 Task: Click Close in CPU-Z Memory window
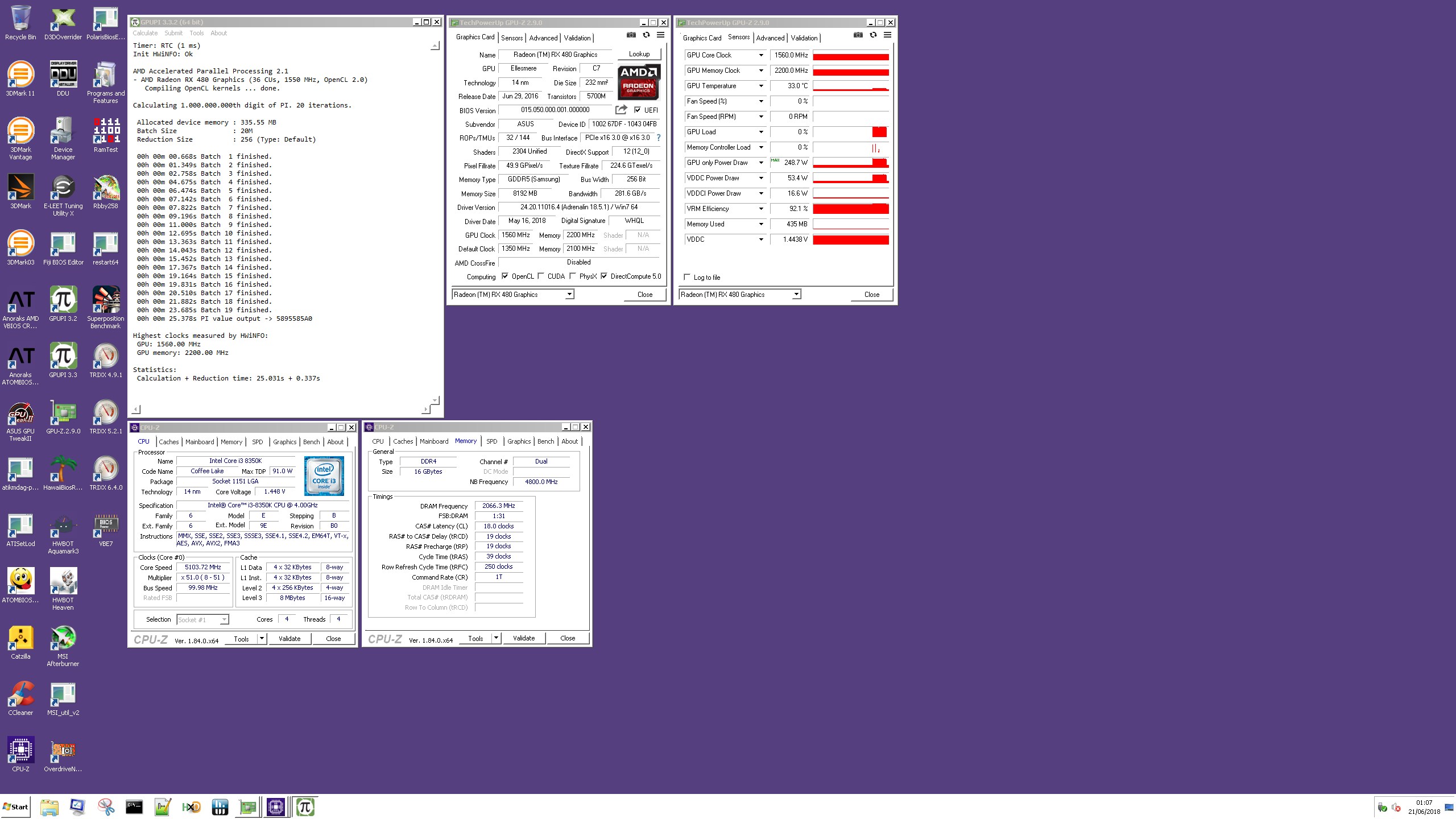pyautogui.click(x=568, y=638)
